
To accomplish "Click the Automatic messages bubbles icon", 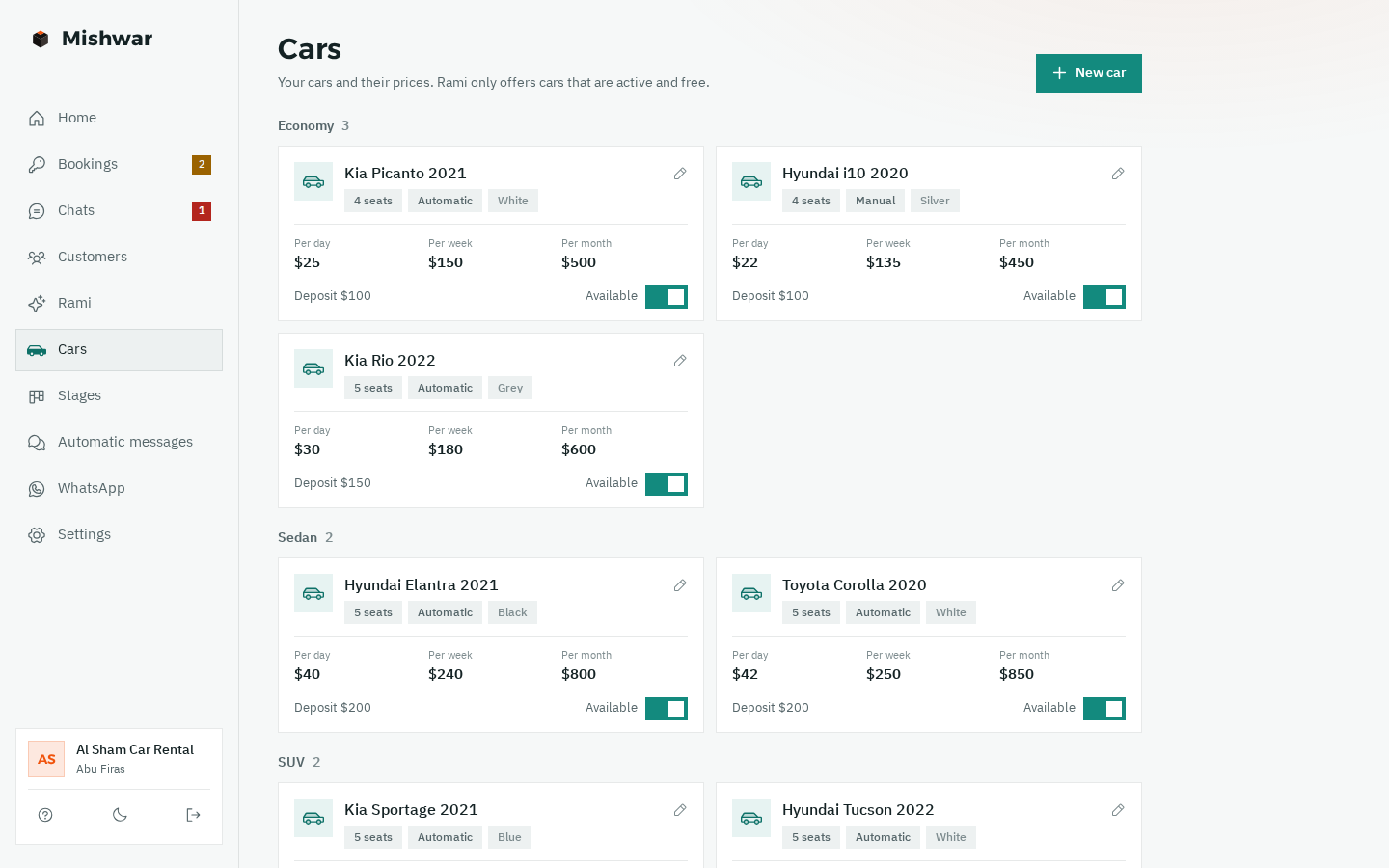I will tap(37, 443).
